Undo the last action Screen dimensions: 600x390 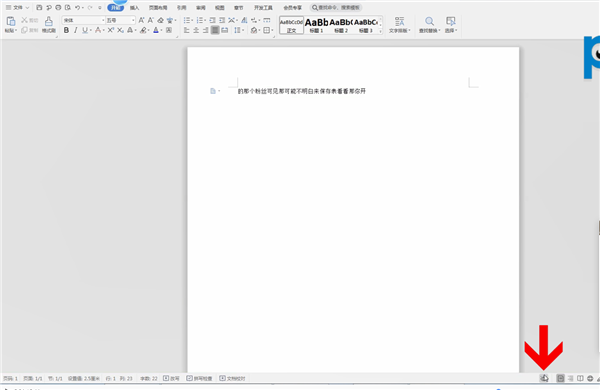tap(77, 8)
